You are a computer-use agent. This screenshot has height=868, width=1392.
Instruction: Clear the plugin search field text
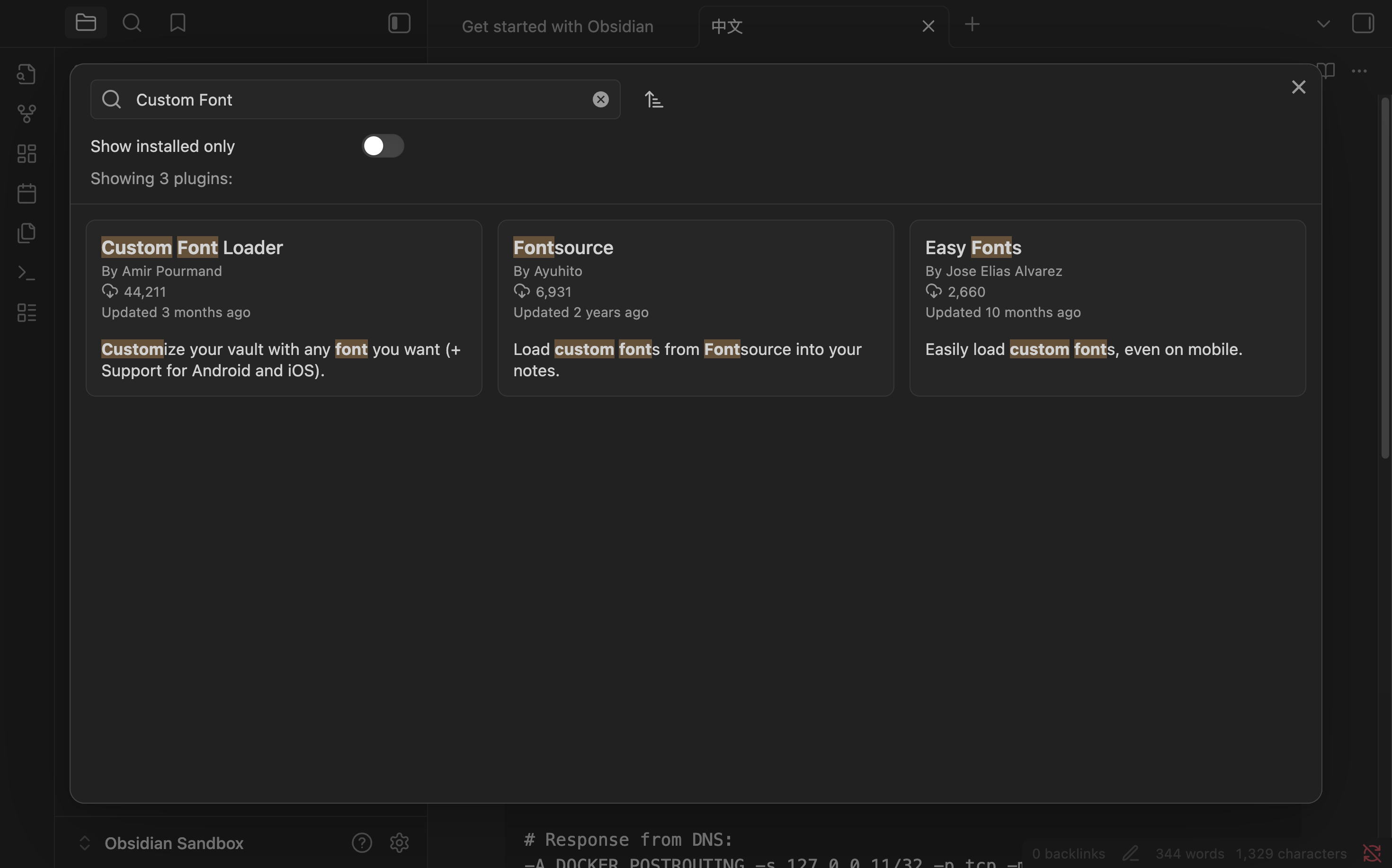[x=600, y=100]
